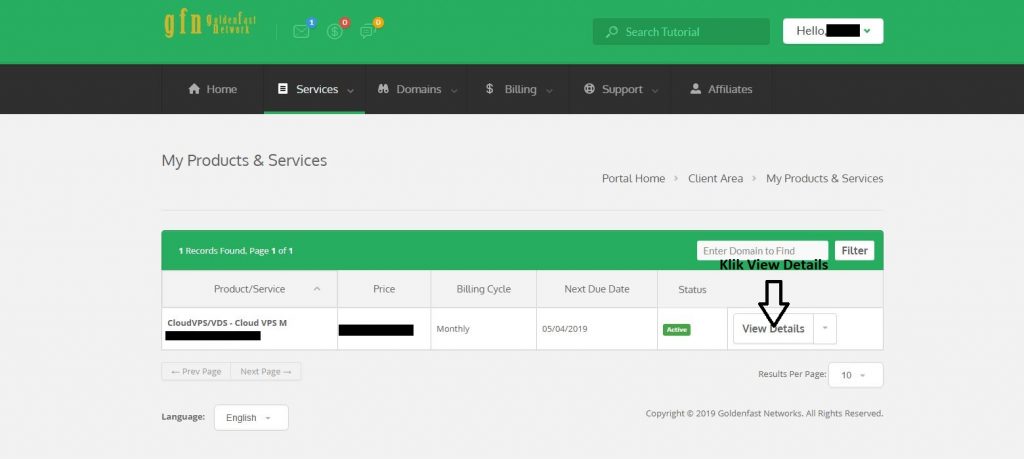Click the Enter Domain to Find field

click(x=762, y=251)
